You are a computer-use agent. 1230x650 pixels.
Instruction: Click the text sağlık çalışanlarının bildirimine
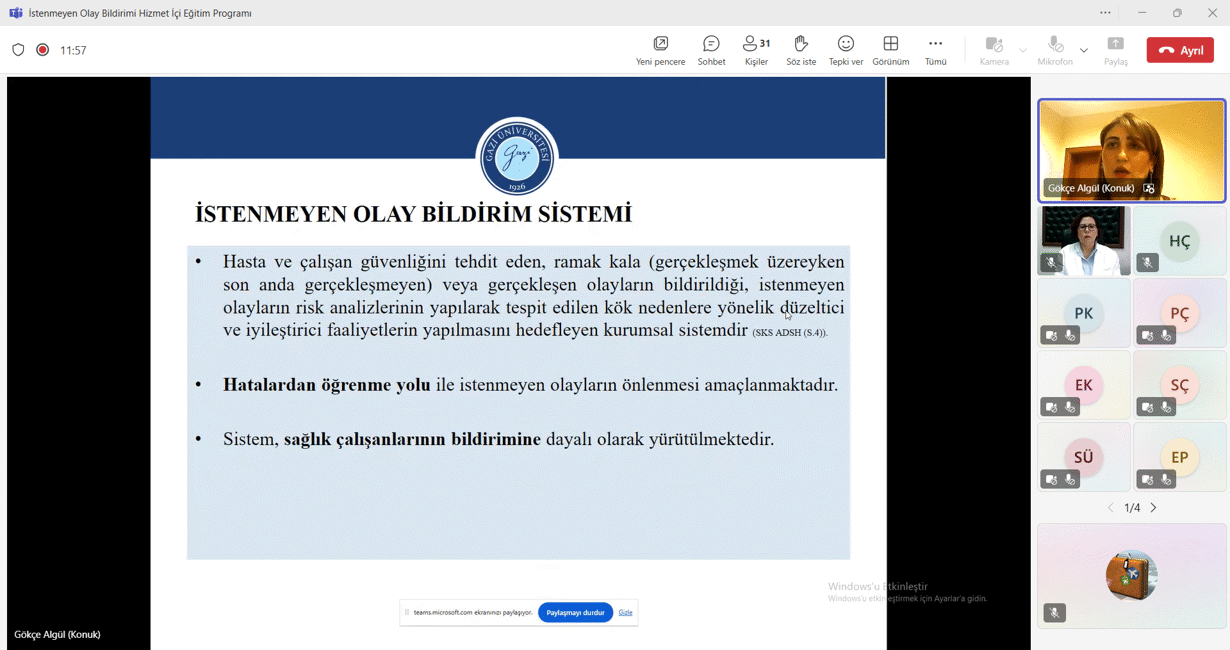click(412, 439)
